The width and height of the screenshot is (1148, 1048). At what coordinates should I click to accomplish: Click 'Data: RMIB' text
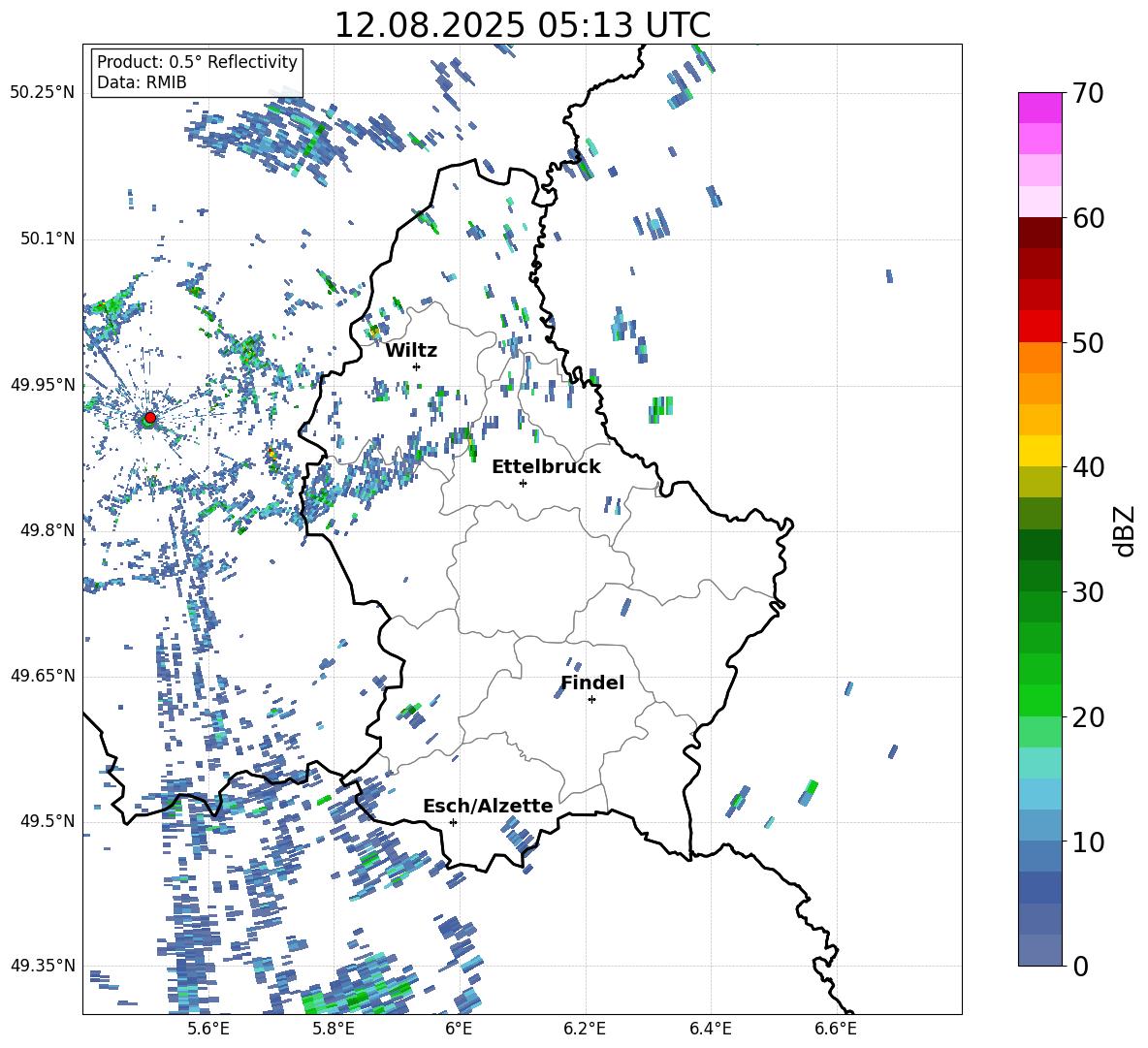point(142,82)
